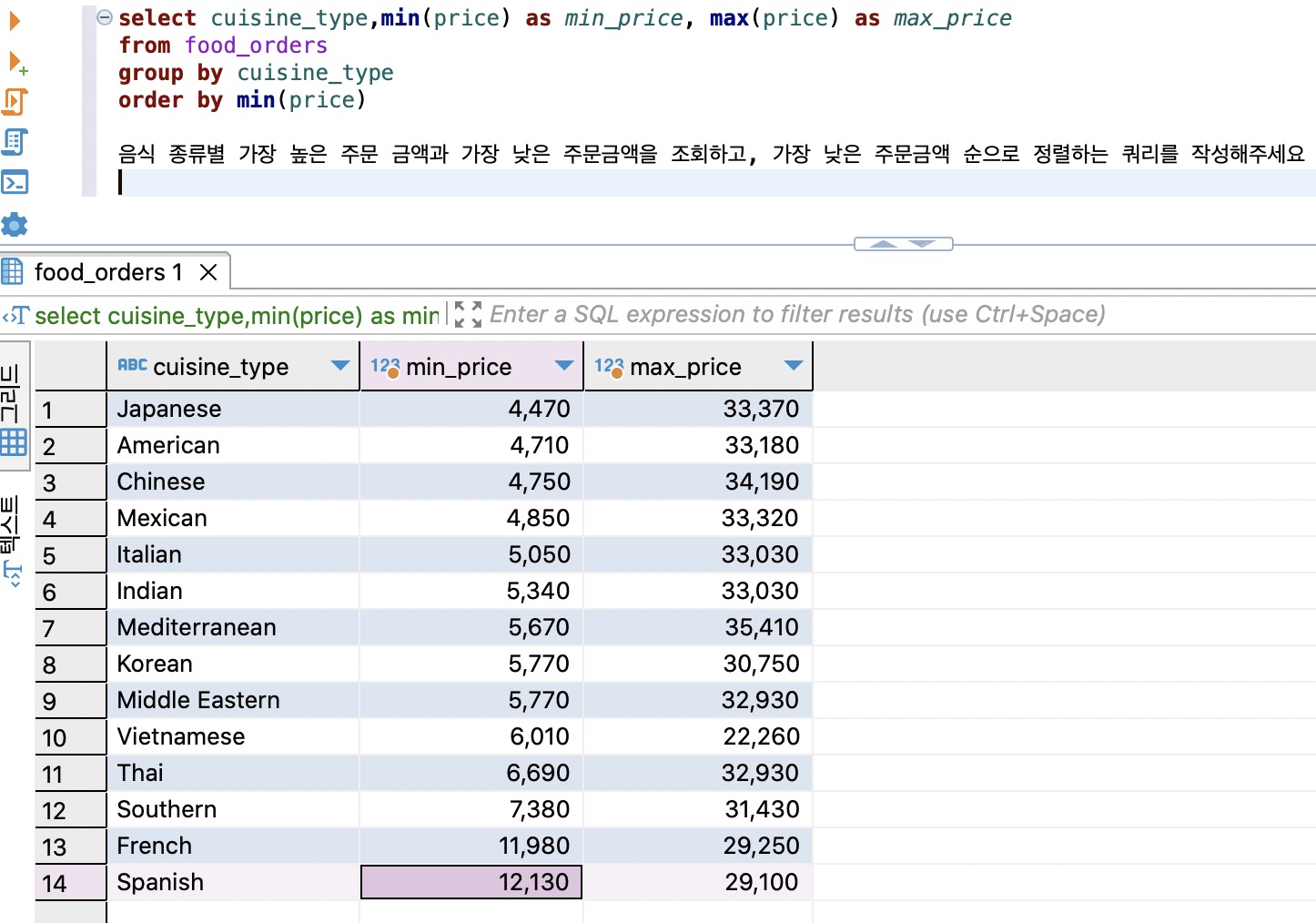Click panel divider's upward maximize arrow
Viewport: 1316px width, 923px height.
[883, 244]
